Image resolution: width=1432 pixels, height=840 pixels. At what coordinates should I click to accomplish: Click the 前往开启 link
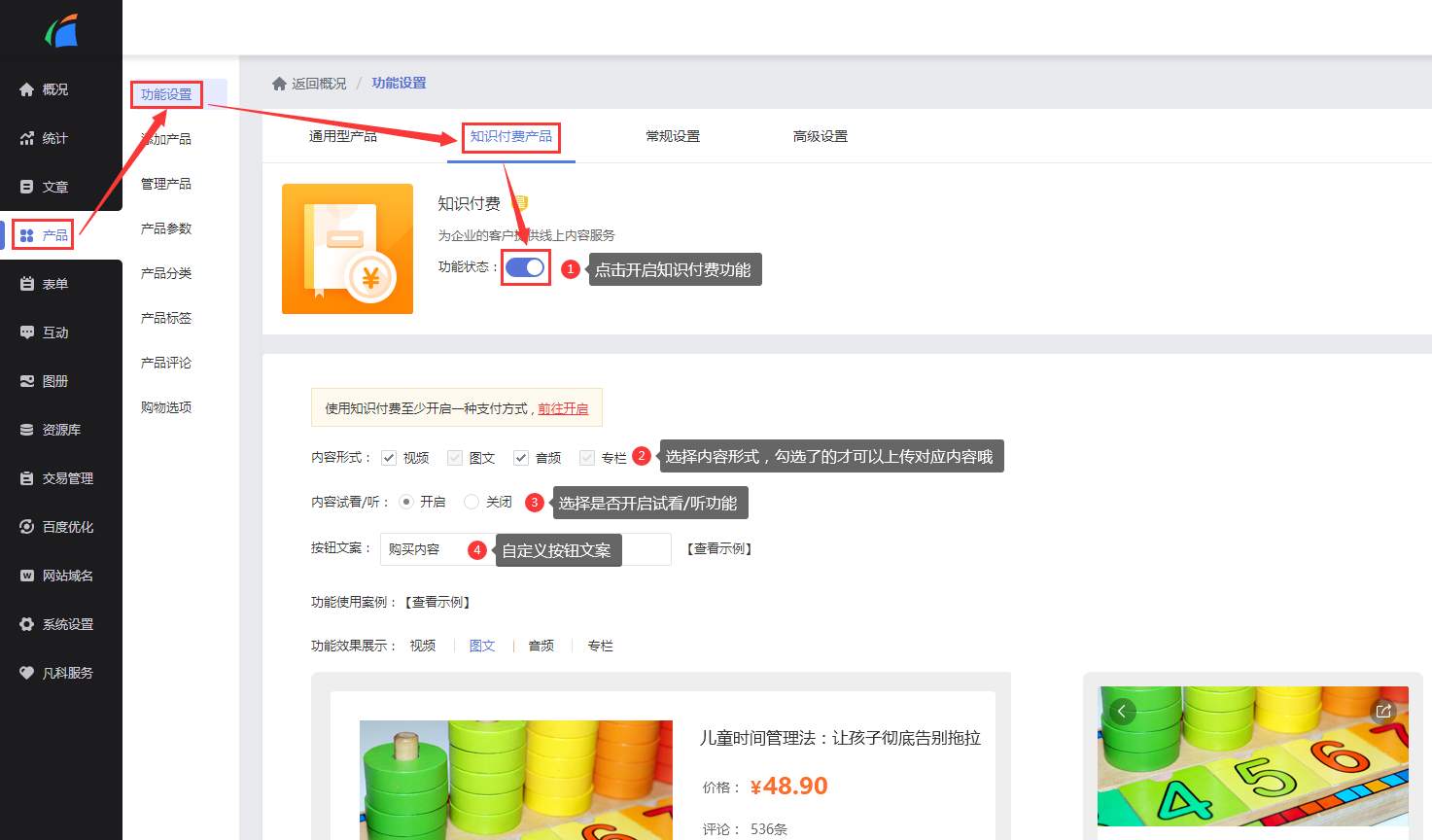click(563, 408)
